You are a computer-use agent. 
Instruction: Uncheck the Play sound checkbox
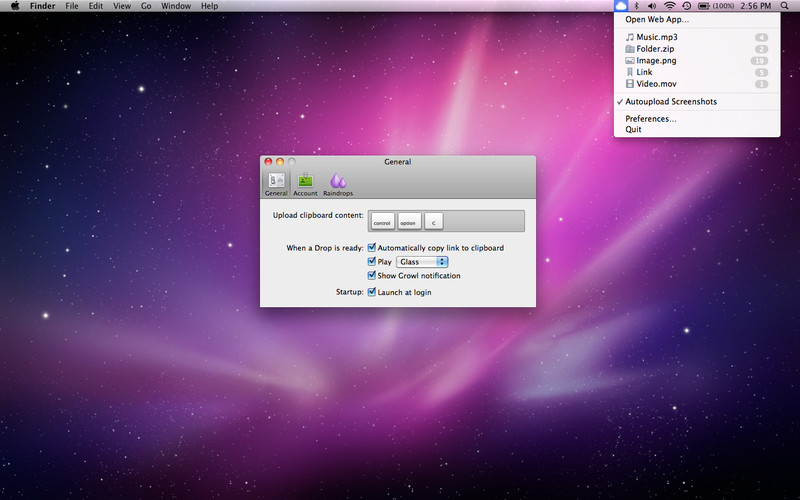click(372, 261)
